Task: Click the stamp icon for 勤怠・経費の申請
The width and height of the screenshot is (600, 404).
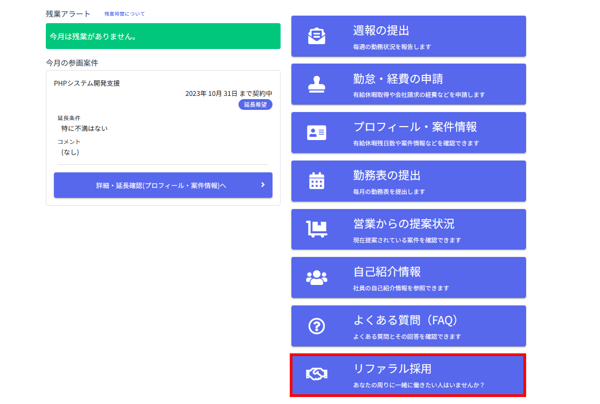Action: (317, 85)
